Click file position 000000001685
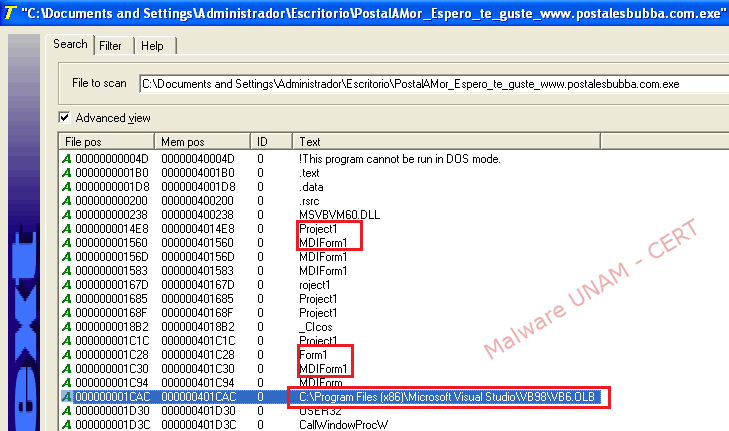 112,298
